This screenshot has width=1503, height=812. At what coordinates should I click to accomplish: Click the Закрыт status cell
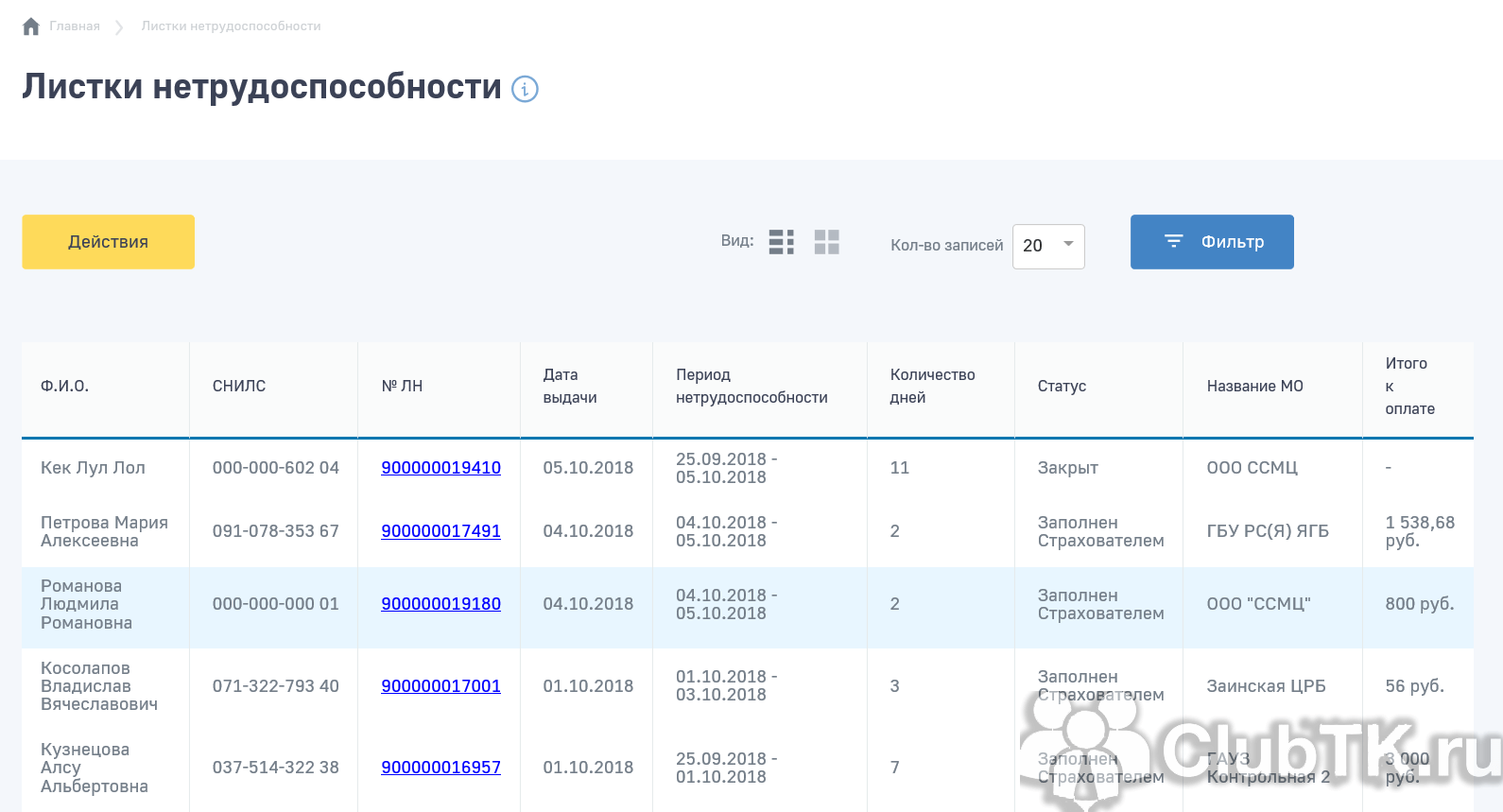point(1068,468)
